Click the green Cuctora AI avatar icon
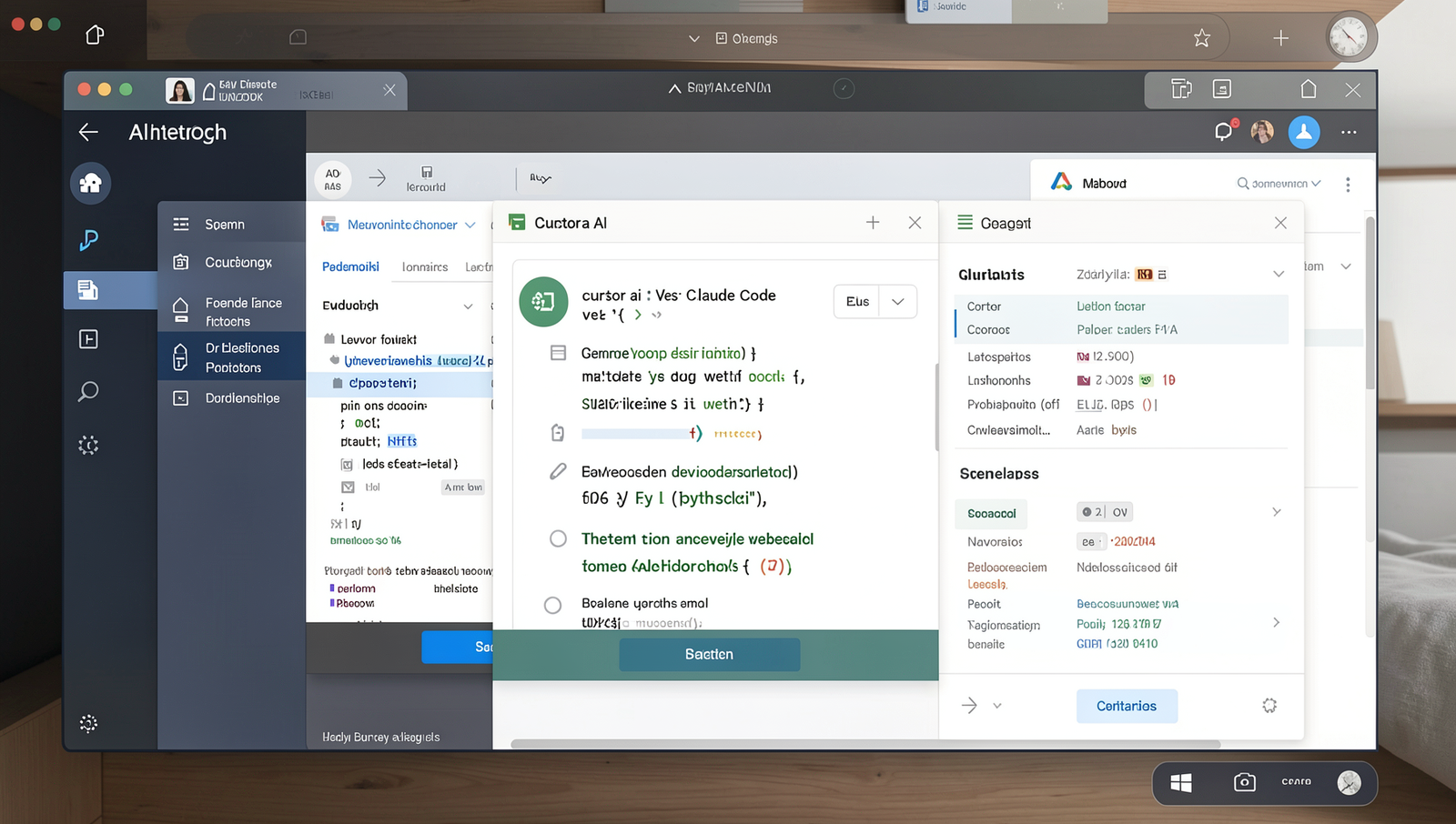Image resolution: width=1456 pixels, height=824 pixels. pyautogui.click(x=543, y=302)
